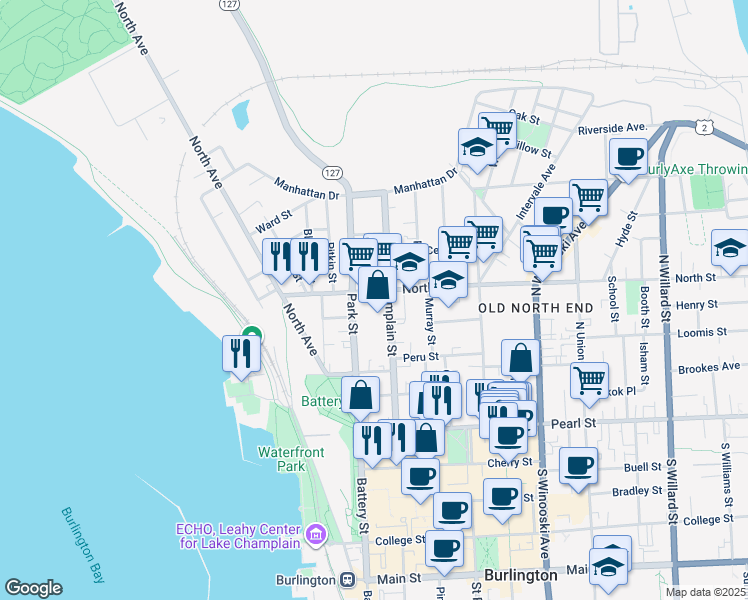Open the school marker near Willow St
Viewport: 748px width, 600px height.
point(478,148)
